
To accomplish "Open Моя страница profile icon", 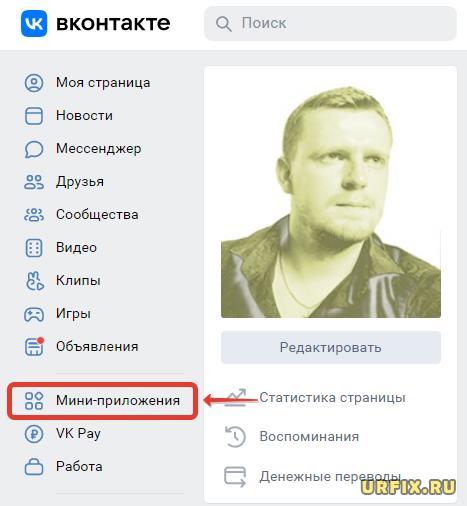I will coord(34,83).
